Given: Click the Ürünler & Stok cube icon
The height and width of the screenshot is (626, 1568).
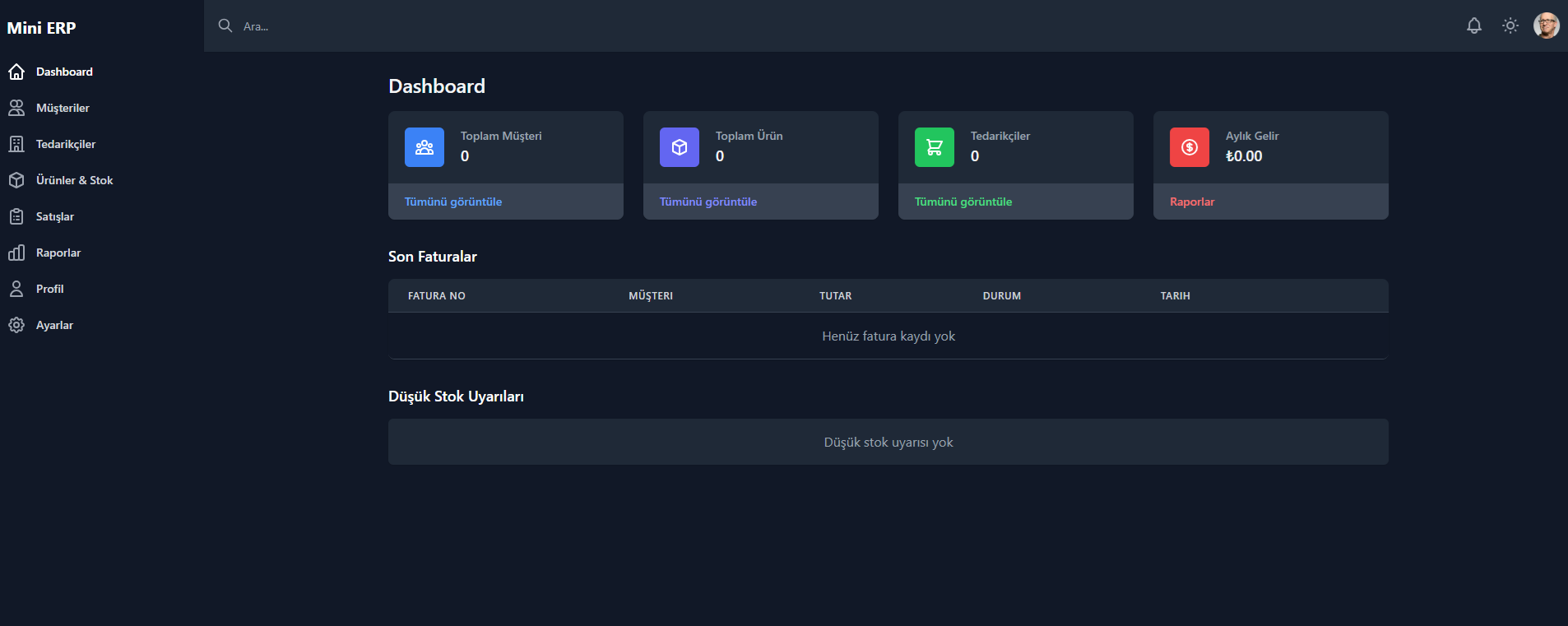Looking at the screenshot, I should 16,180.
